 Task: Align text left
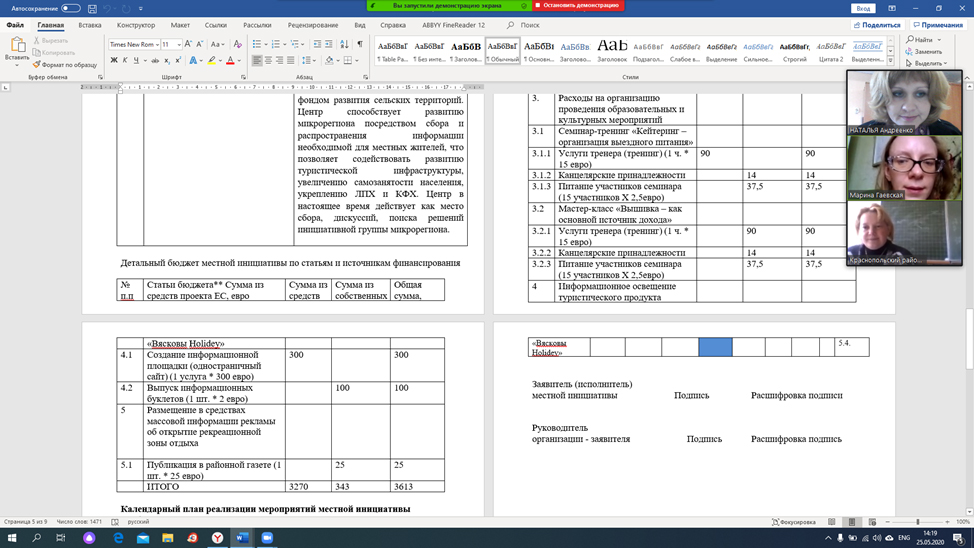257,61
